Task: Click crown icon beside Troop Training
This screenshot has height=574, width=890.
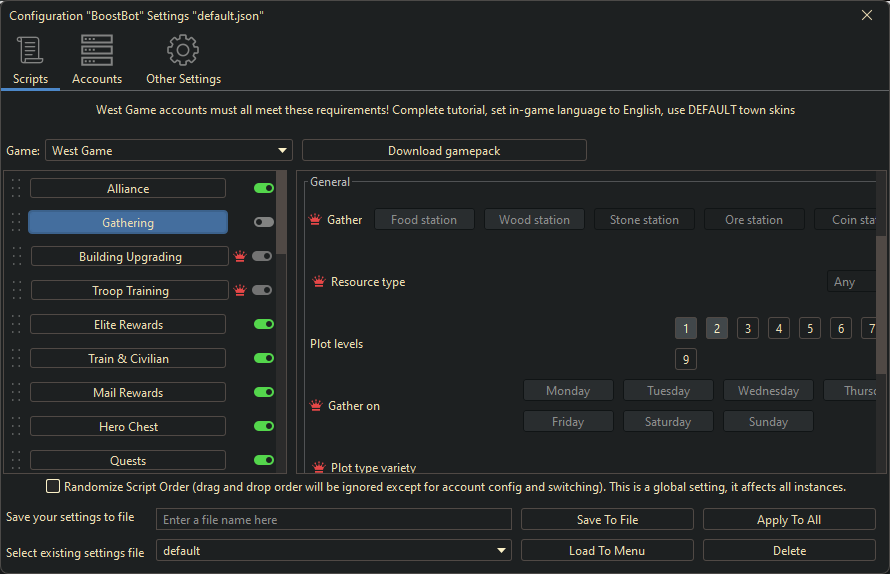Action: tap(240, 291)
